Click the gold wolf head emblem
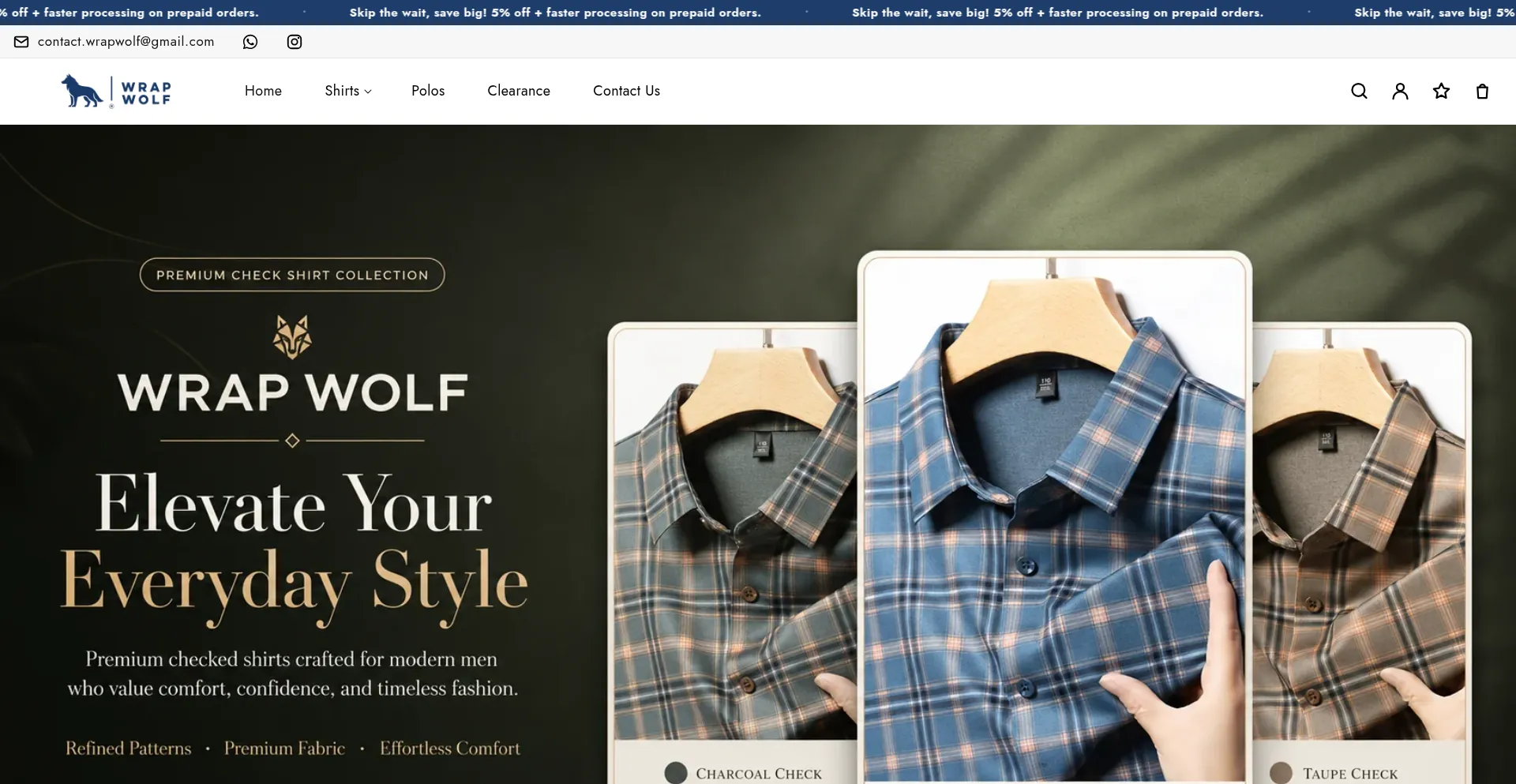The height and width of the screenshot is (784, 1516). [x=292, y=337]
